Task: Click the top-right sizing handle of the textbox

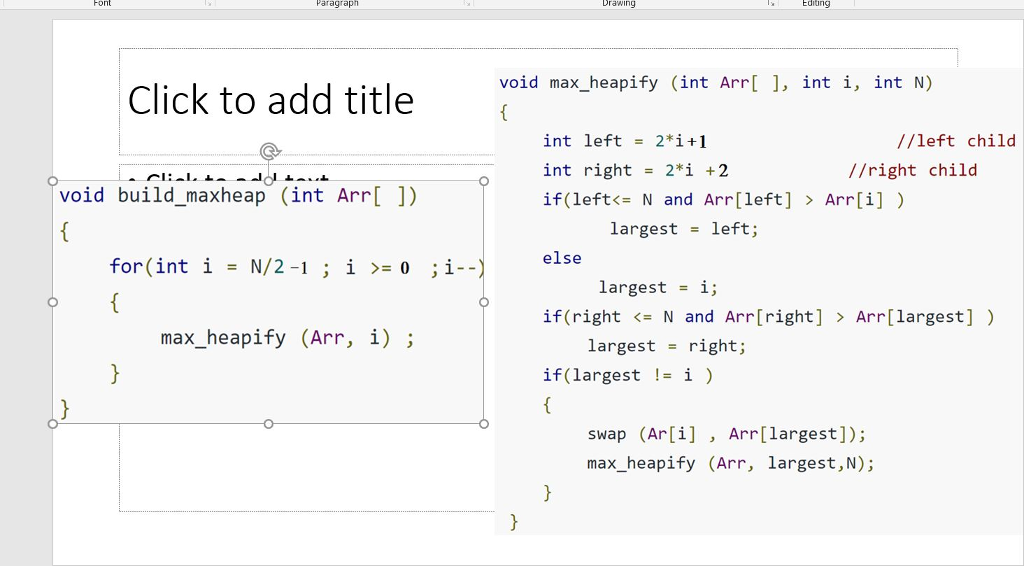Action: coord(484,181)
